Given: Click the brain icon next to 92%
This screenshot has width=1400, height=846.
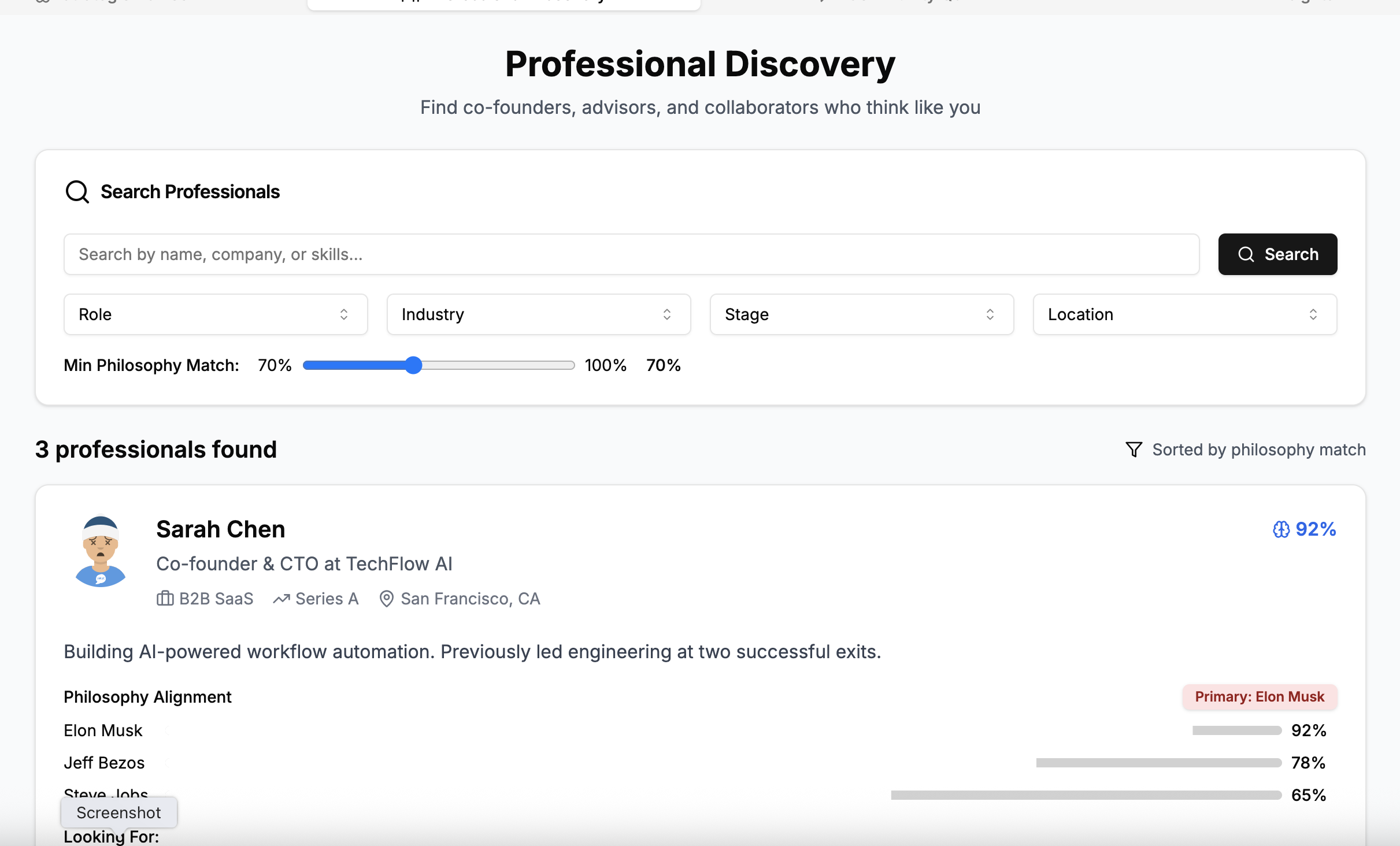Looking at the screenshot, I should (x=1281, y=529).
